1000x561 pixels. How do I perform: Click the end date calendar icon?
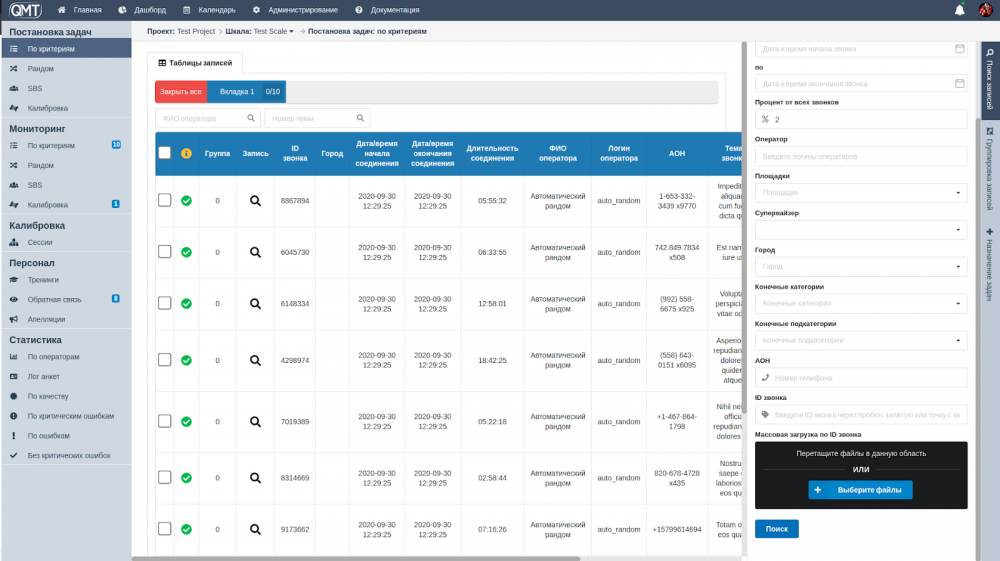[x=959, y=83]
